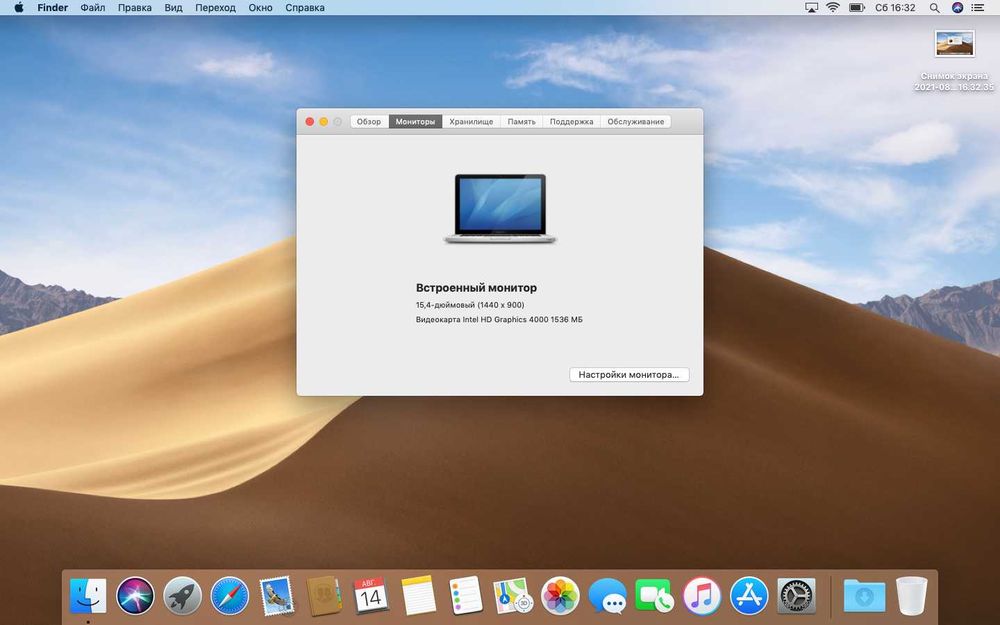Switch to the Хранилище tab
The width and height of the screenshot is (1000, 625).
[471, 121]
